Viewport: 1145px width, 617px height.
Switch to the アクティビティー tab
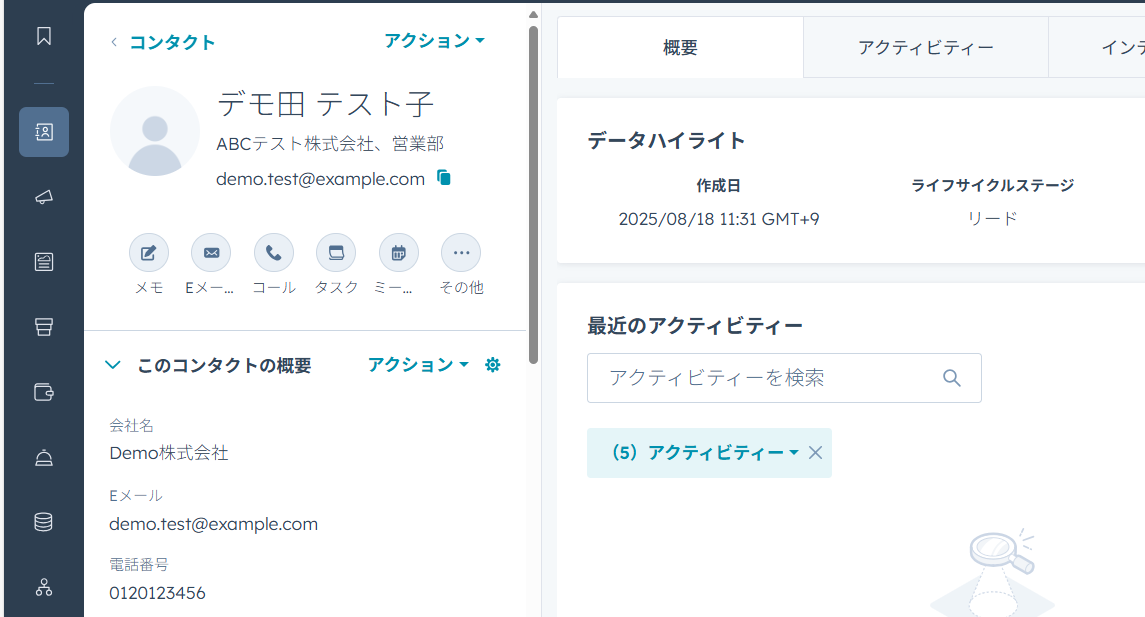(x=925, y=47)
